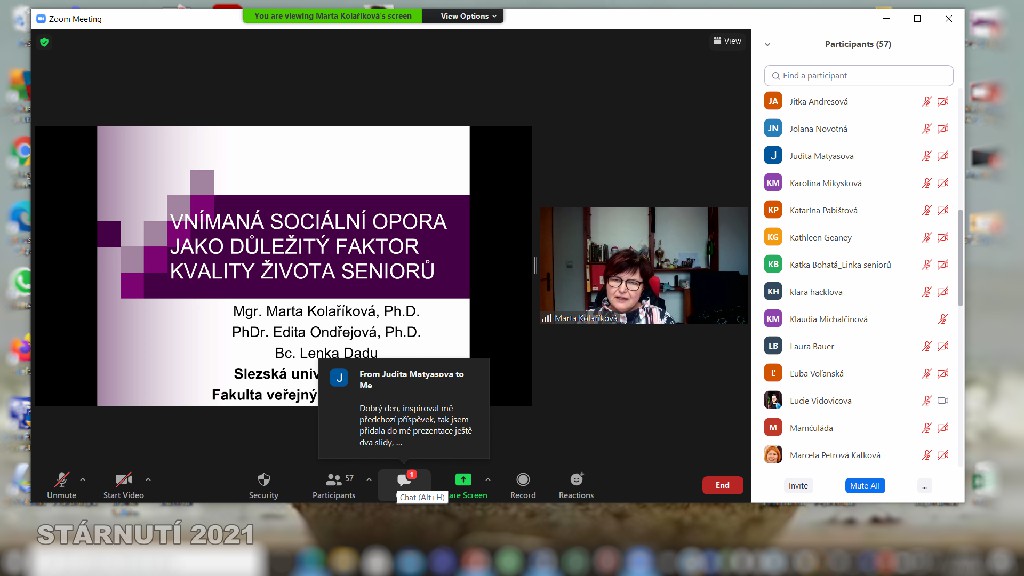Click the Mute All button
This screenshot has height=576, width=1024.
click(864, 486)
